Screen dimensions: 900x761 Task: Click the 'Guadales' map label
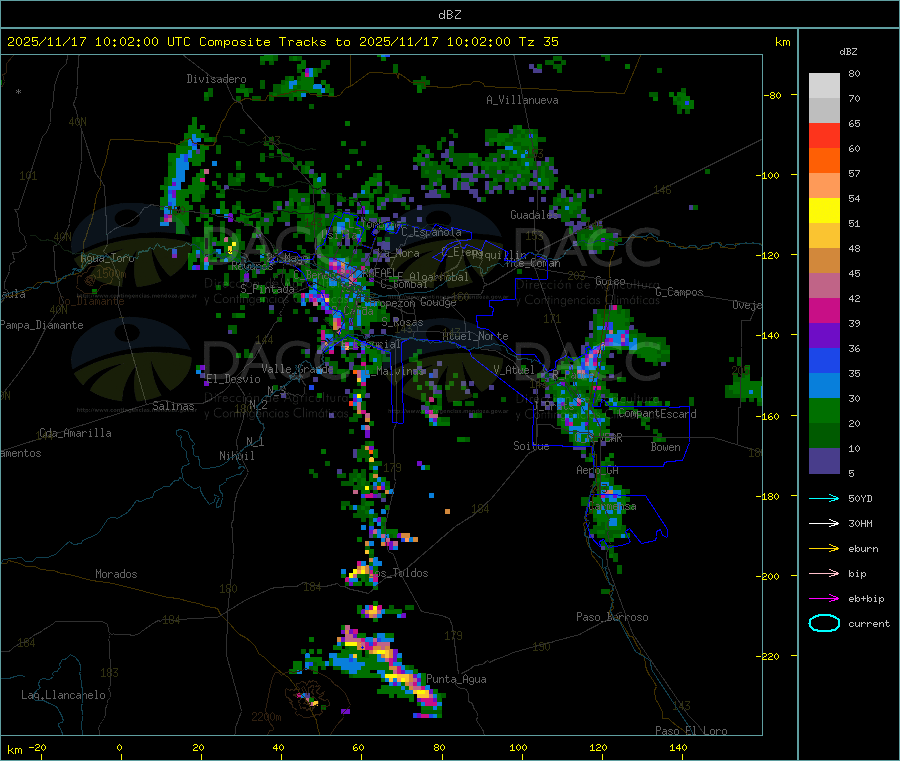point(534,215)
